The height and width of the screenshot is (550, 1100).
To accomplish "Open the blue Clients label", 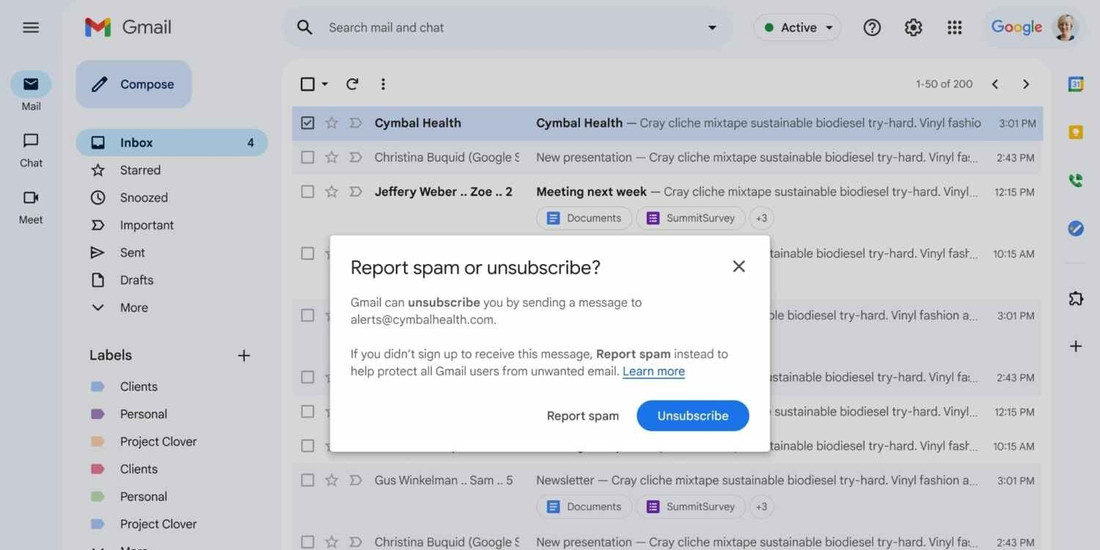I will (x=139, y=387).
